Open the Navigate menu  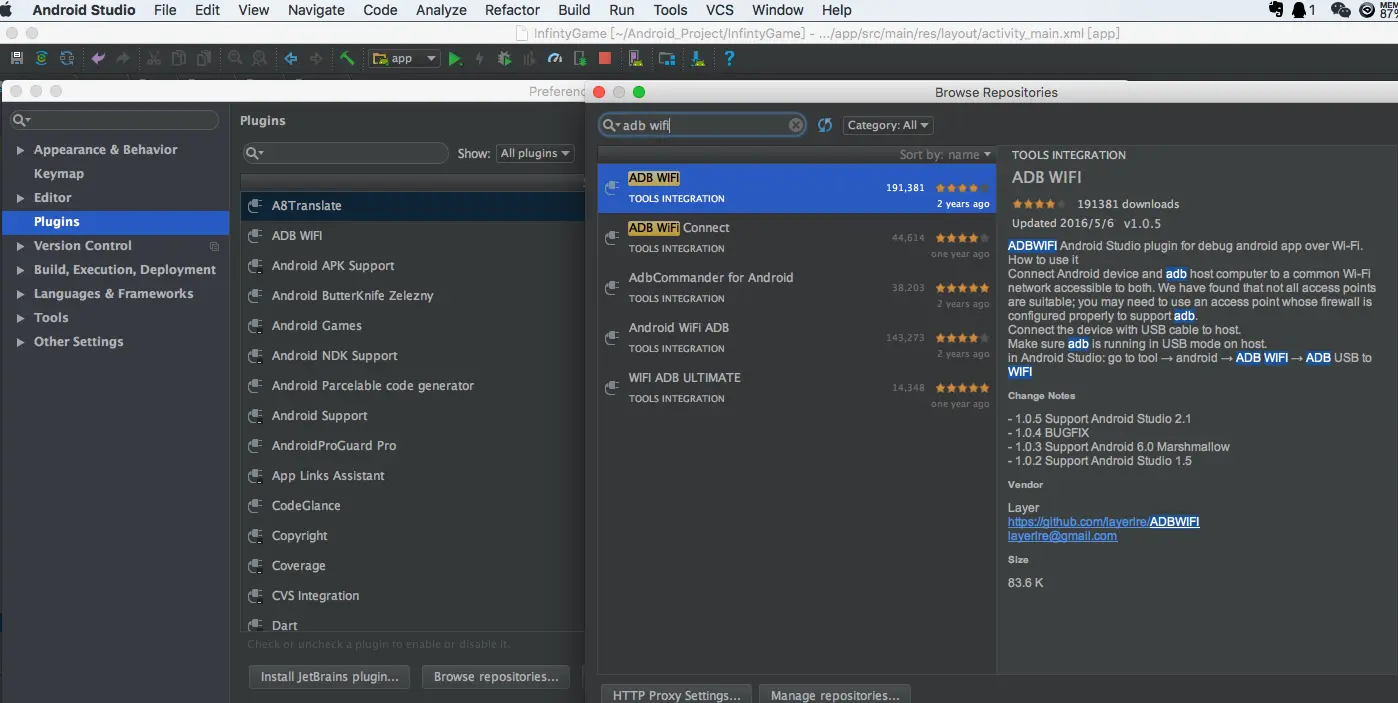click(x=316, y=10)
